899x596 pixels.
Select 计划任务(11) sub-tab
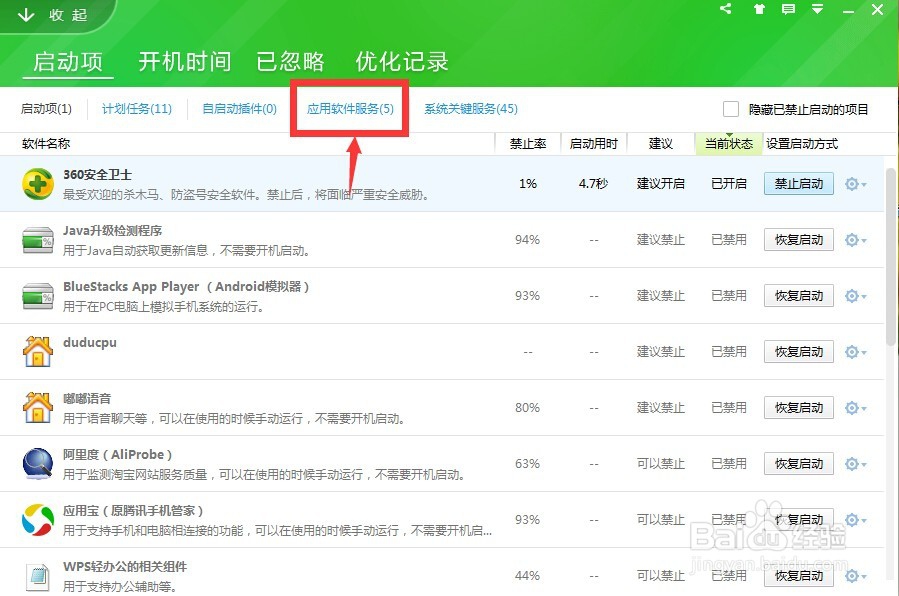tap(137, 109)
